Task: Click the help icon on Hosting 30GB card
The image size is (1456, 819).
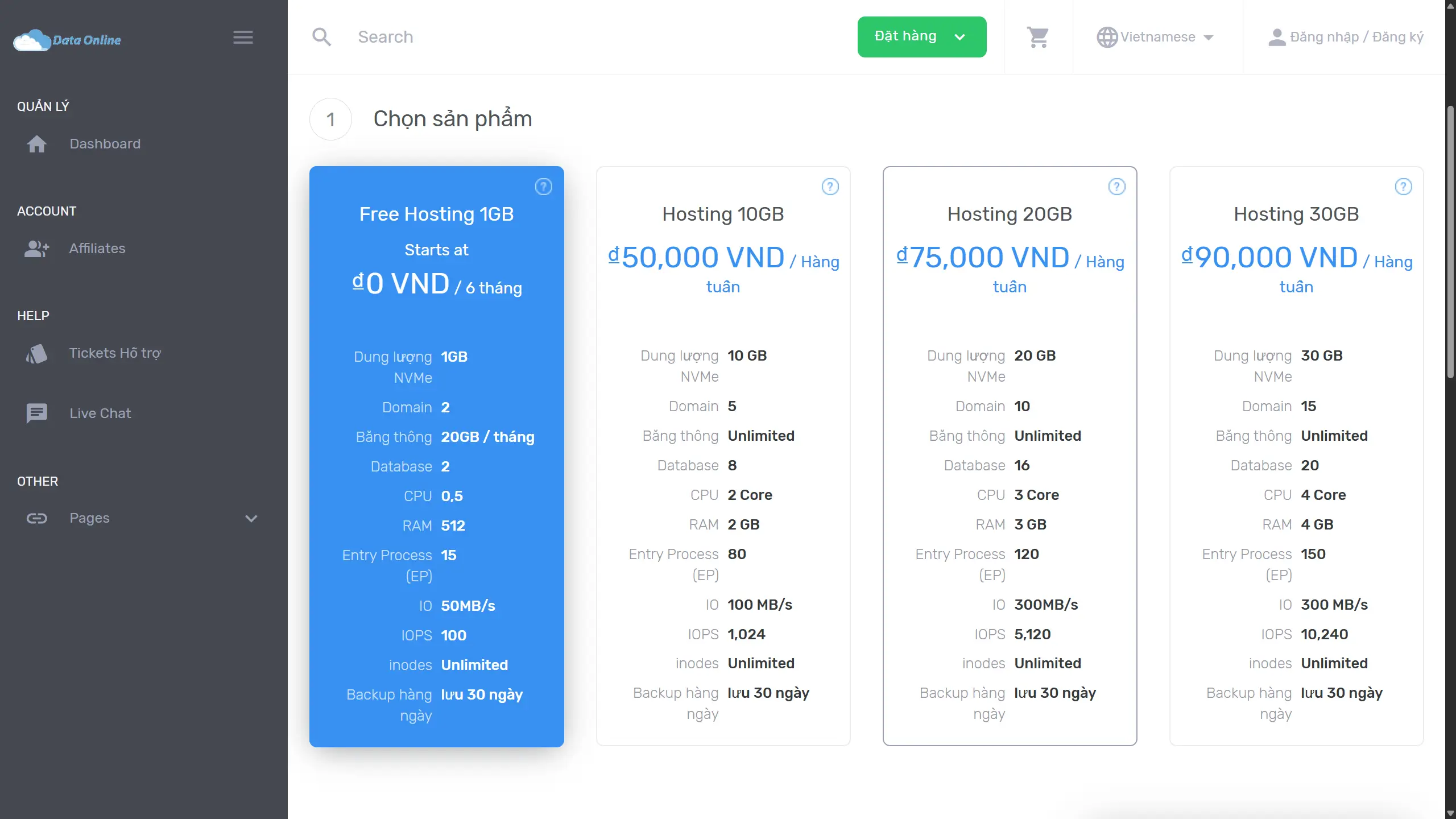Action: [1403, 187]
